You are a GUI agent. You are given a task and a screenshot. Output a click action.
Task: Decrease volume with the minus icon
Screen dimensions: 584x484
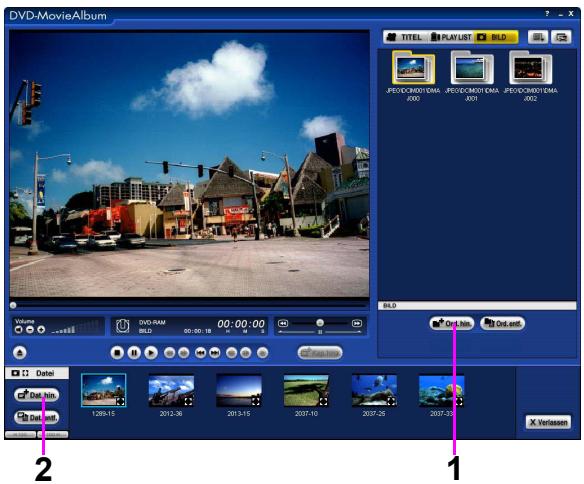(30, 329)
